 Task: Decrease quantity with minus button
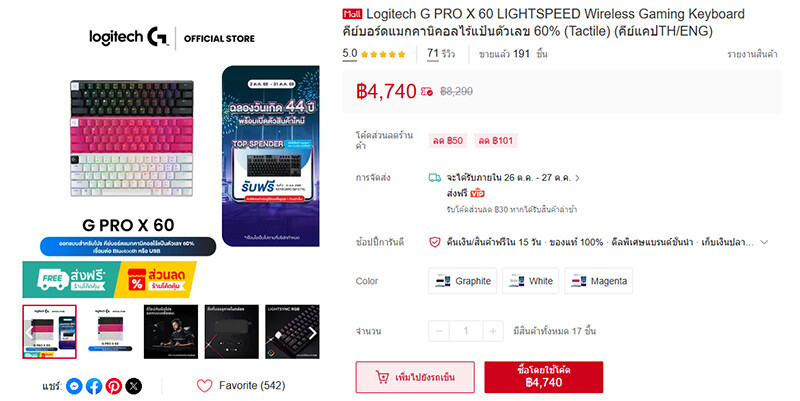tap(439, 331)
